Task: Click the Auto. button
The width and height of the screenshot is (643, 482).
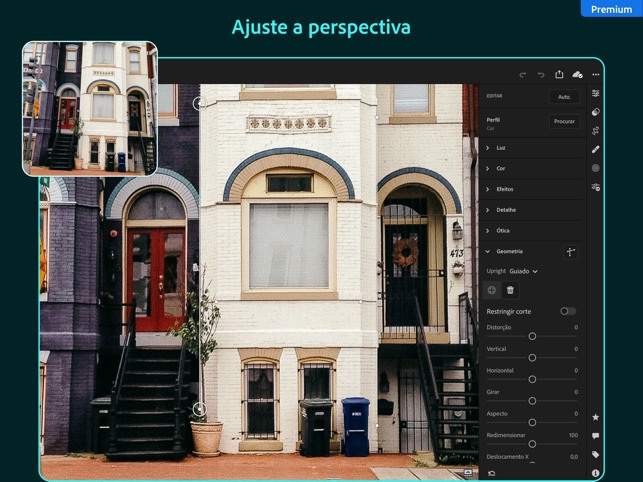Action: click(564, 97)
